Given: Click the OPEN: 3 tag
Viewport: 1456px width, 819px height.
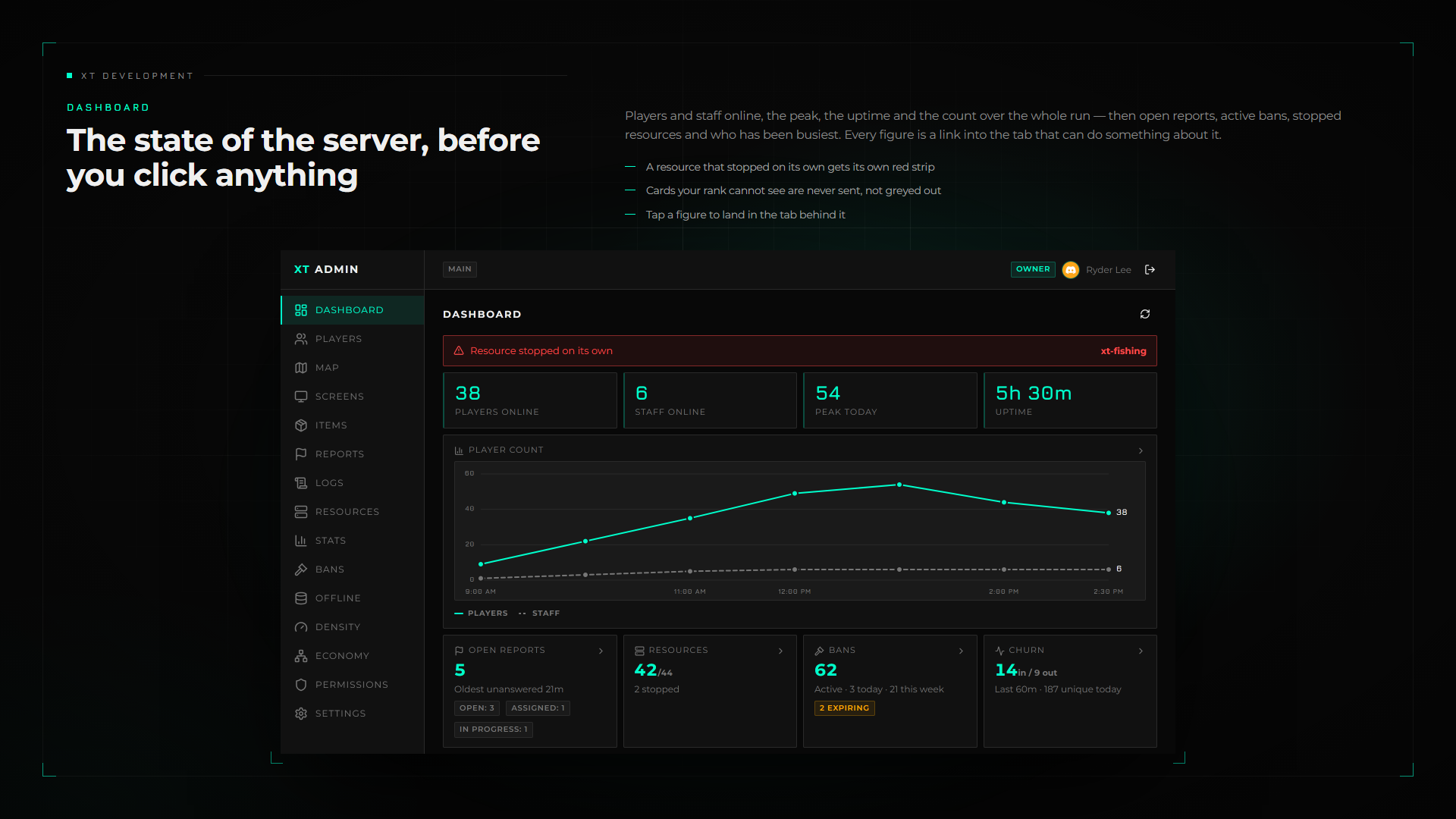Looking at the screenshot, I should [x=477, y=708].
